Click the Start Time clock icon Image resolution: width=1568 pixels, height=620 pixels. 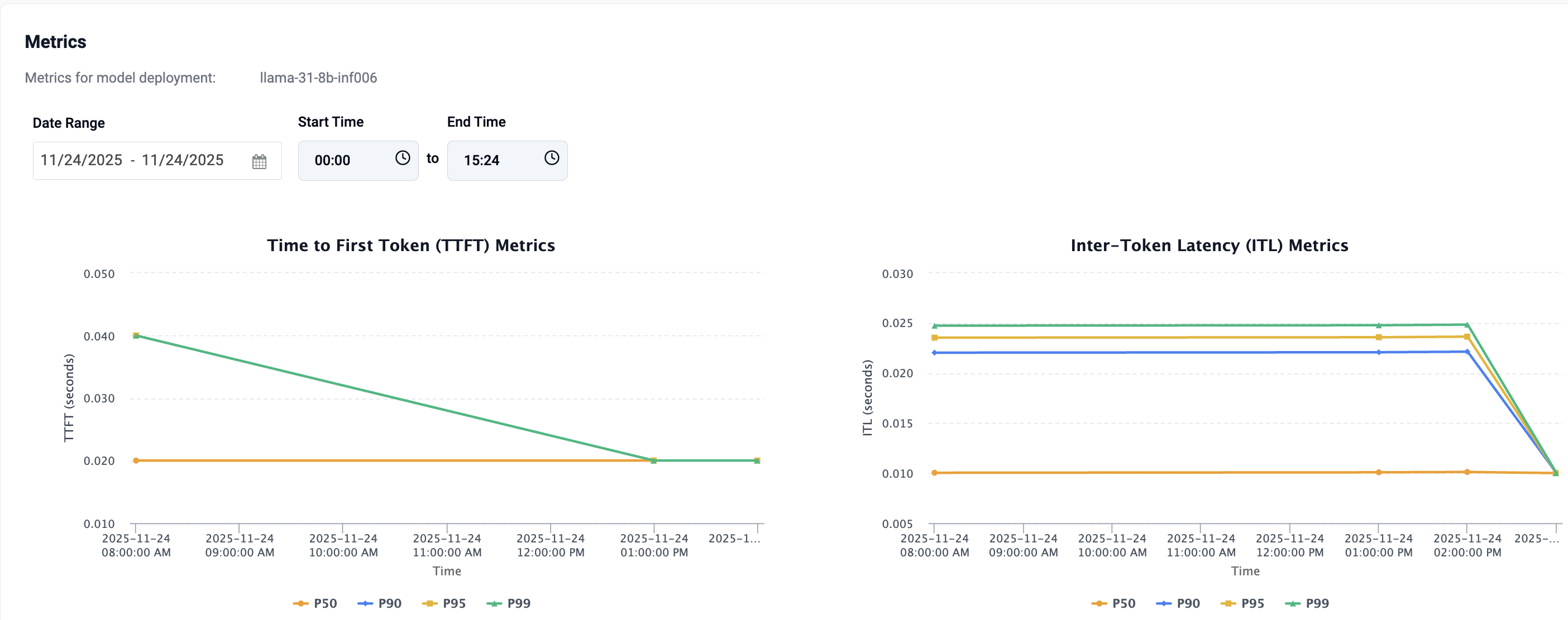coord(403,158)
